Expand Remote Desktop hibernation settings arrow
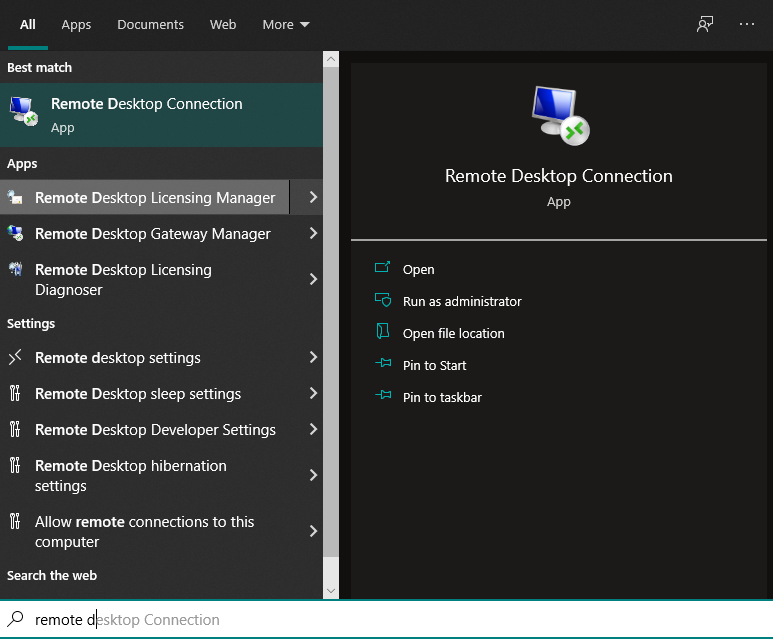773x639 pixels. [x=313, y=475]
